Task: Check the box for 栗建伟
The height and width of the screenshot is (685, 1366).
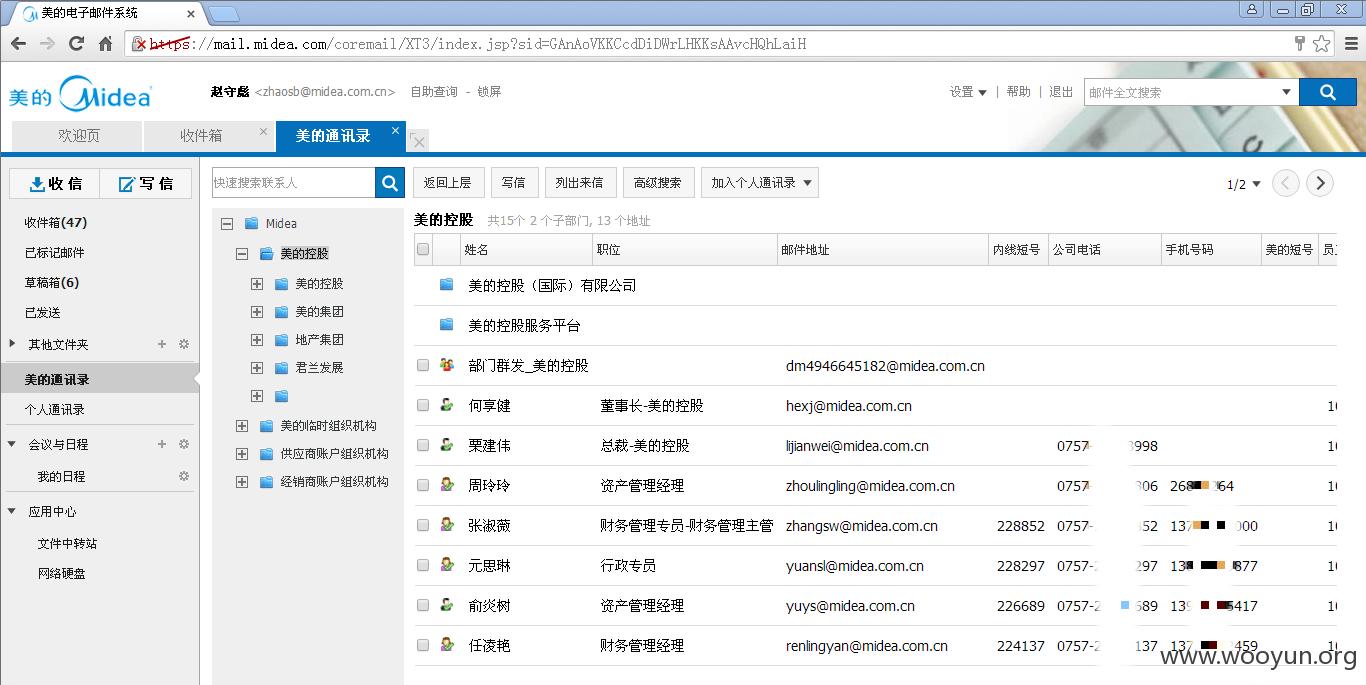Action: [423, 445]
